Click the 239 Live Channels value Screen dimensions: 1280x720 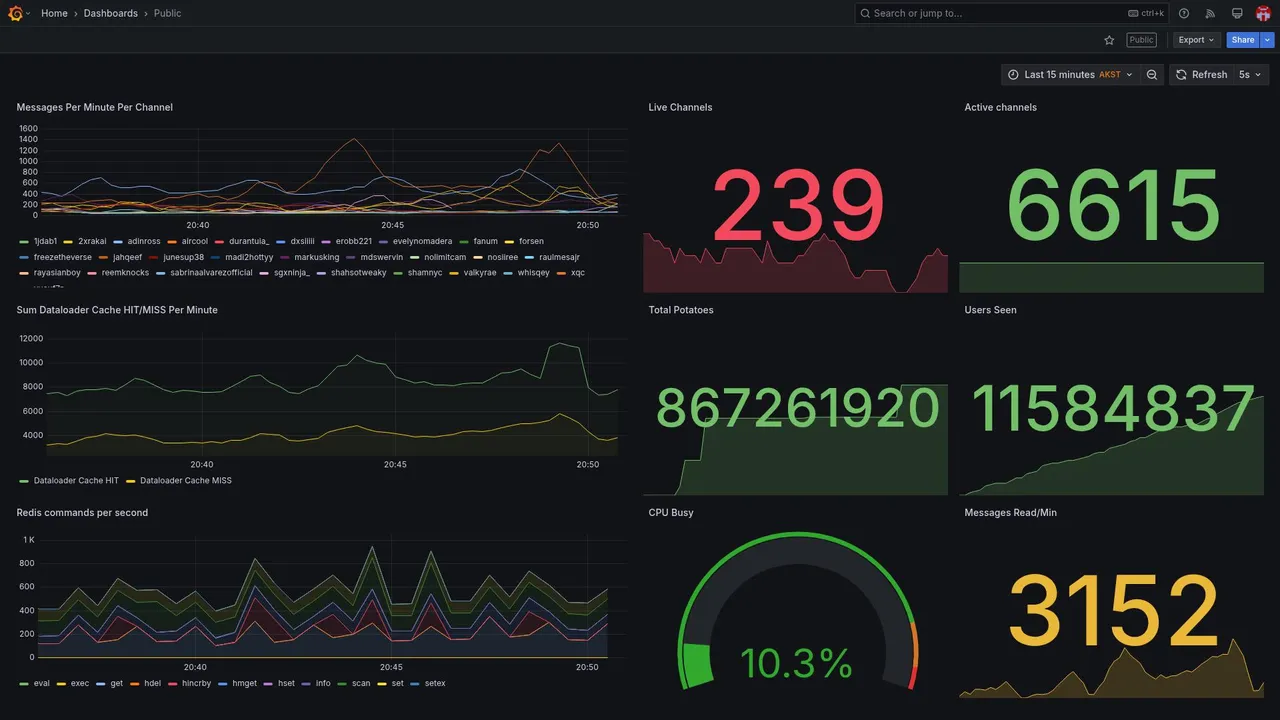pyautogui.click(x=797, y=206)
